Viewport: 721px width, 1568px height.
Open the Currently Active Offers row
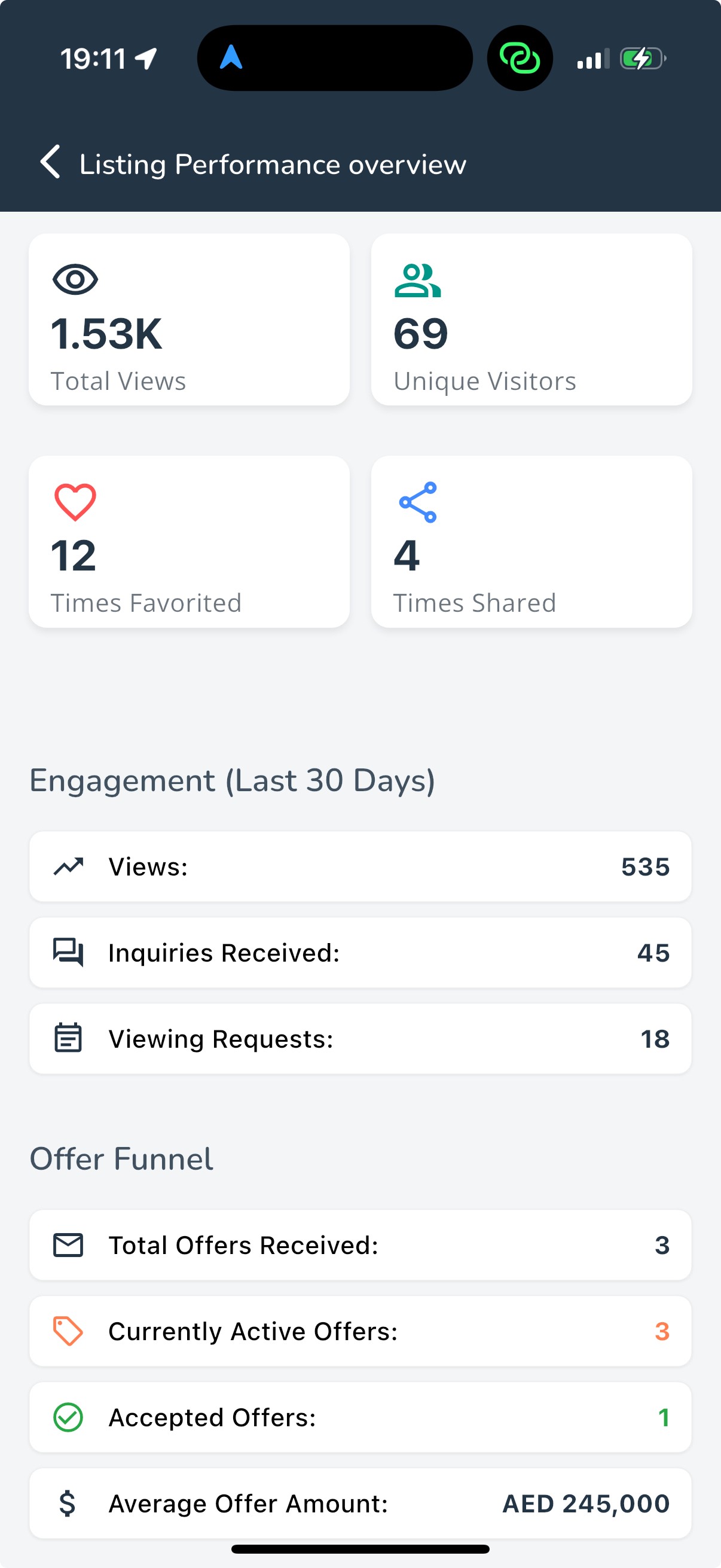(360, 1331)
